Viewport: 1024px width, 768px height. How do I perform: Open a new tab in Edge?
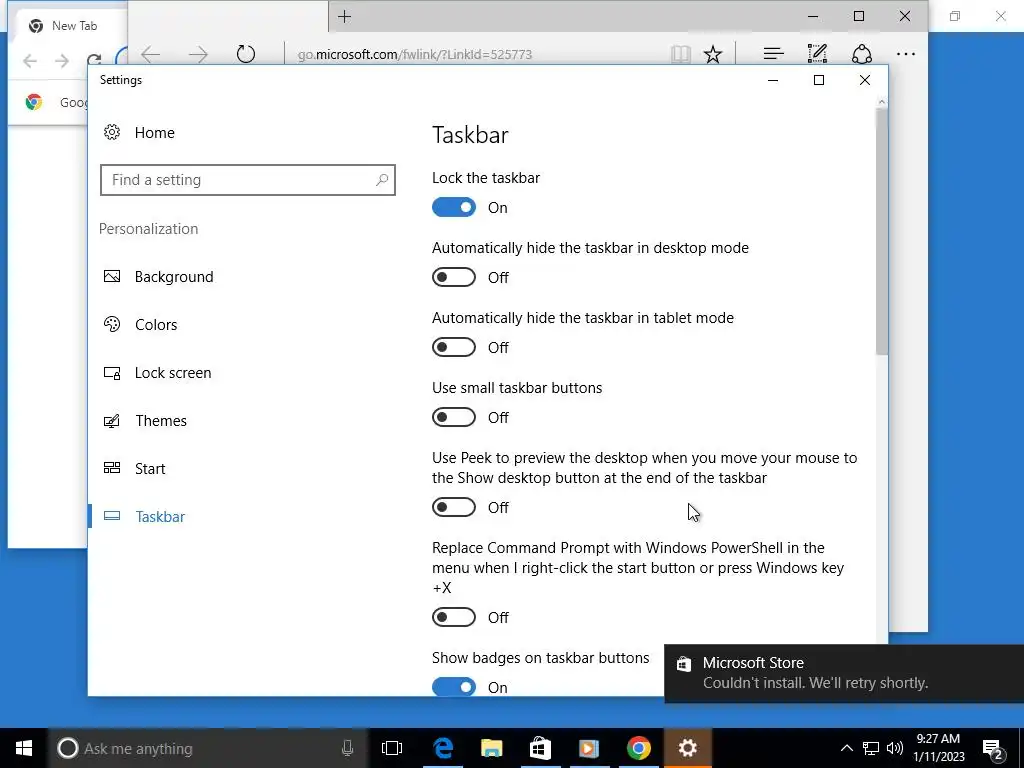click(345, 17)
